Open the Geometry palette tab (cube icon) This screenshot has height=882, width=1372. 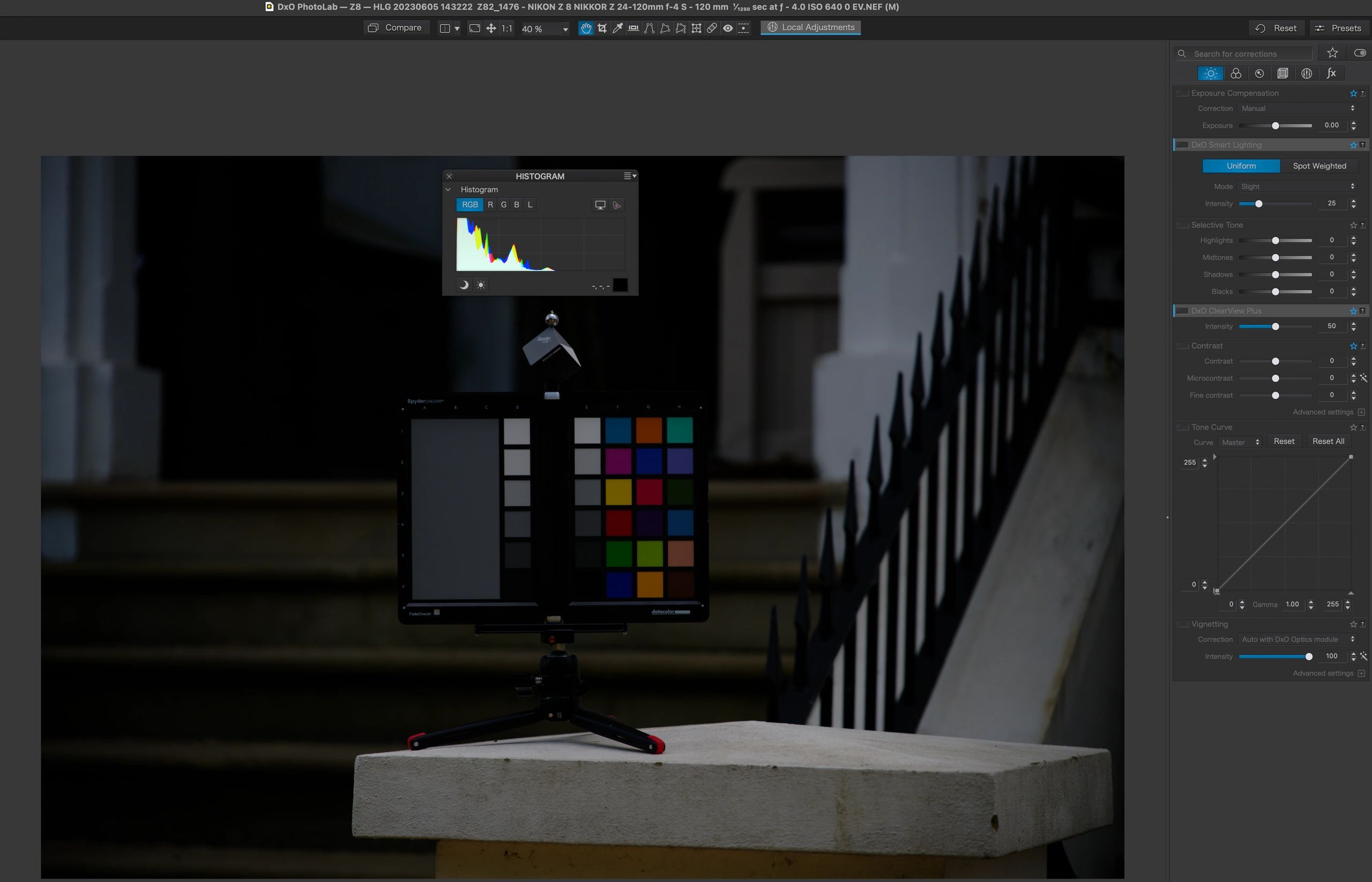click(x=1282, y=73)
